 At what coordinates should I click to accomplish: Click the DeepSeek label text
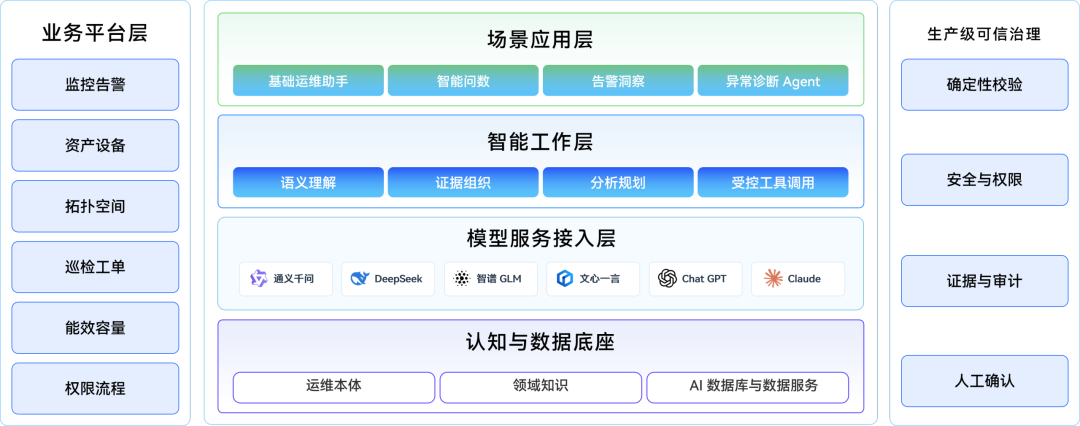click(x=398, y=279)
